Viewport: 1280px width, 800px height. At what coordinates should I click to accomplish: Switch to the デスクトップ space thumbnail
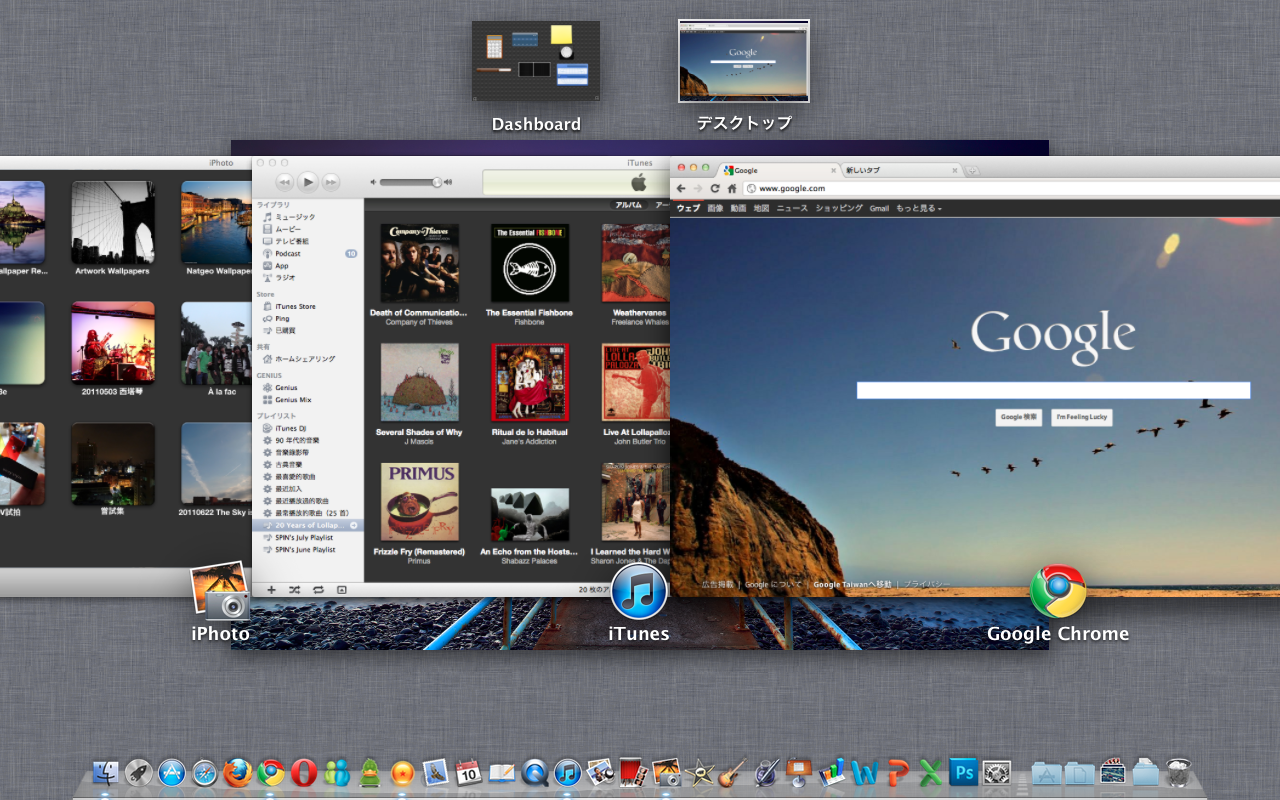coord(744,61)
